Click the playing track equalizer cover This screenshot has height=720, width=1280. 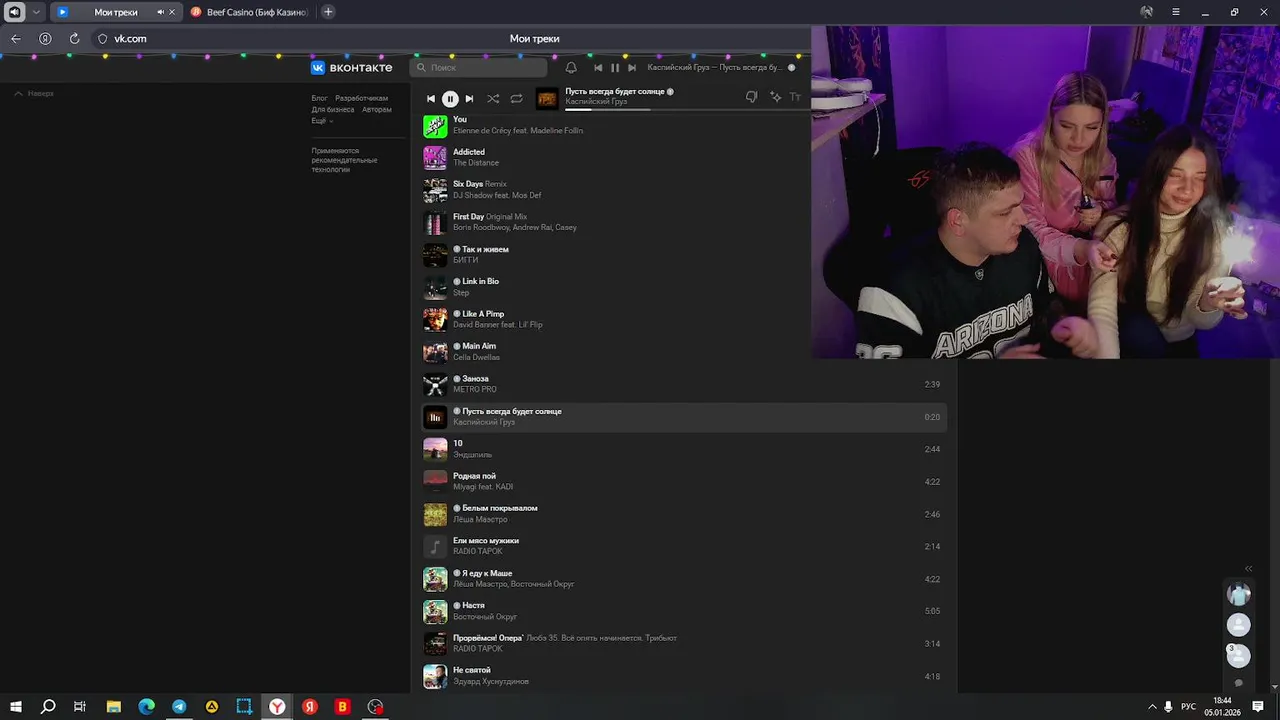click(x=435, y=417)
